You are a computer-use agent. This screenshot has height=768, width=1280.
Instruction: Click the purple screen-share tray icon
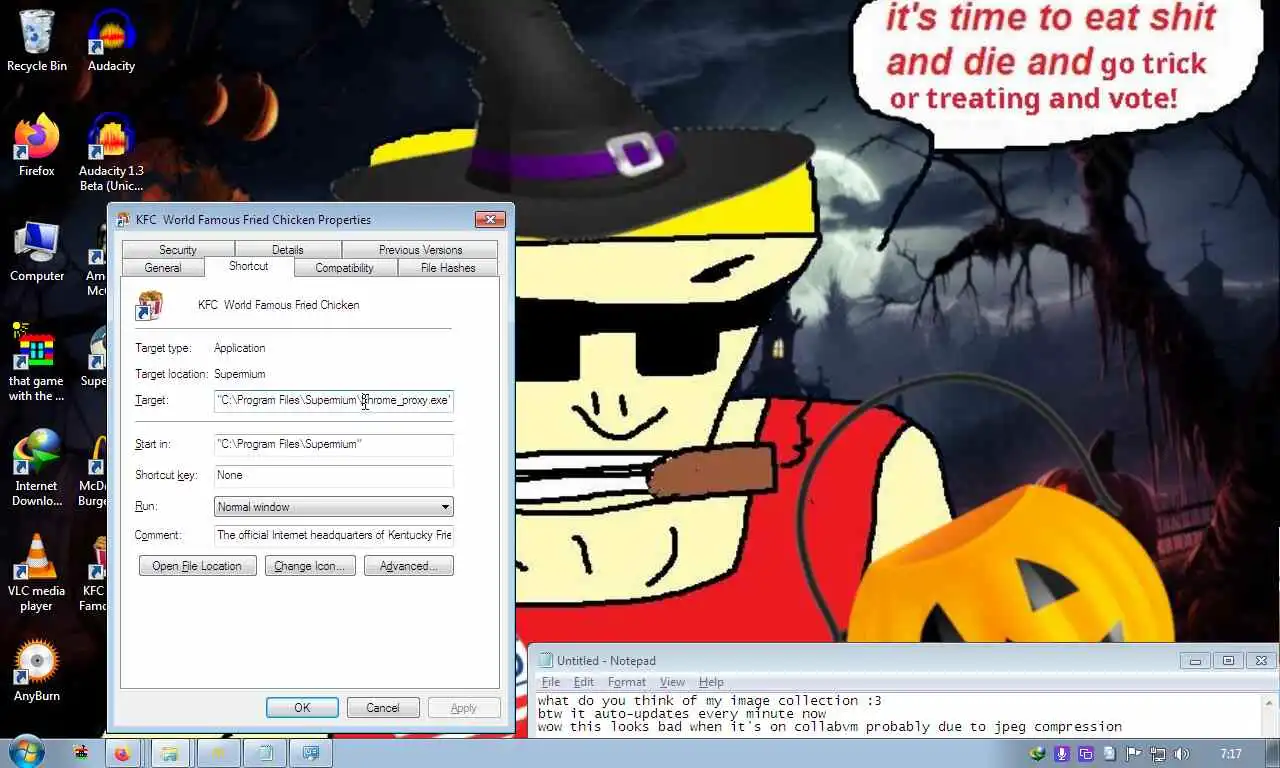click(1086, 754)
